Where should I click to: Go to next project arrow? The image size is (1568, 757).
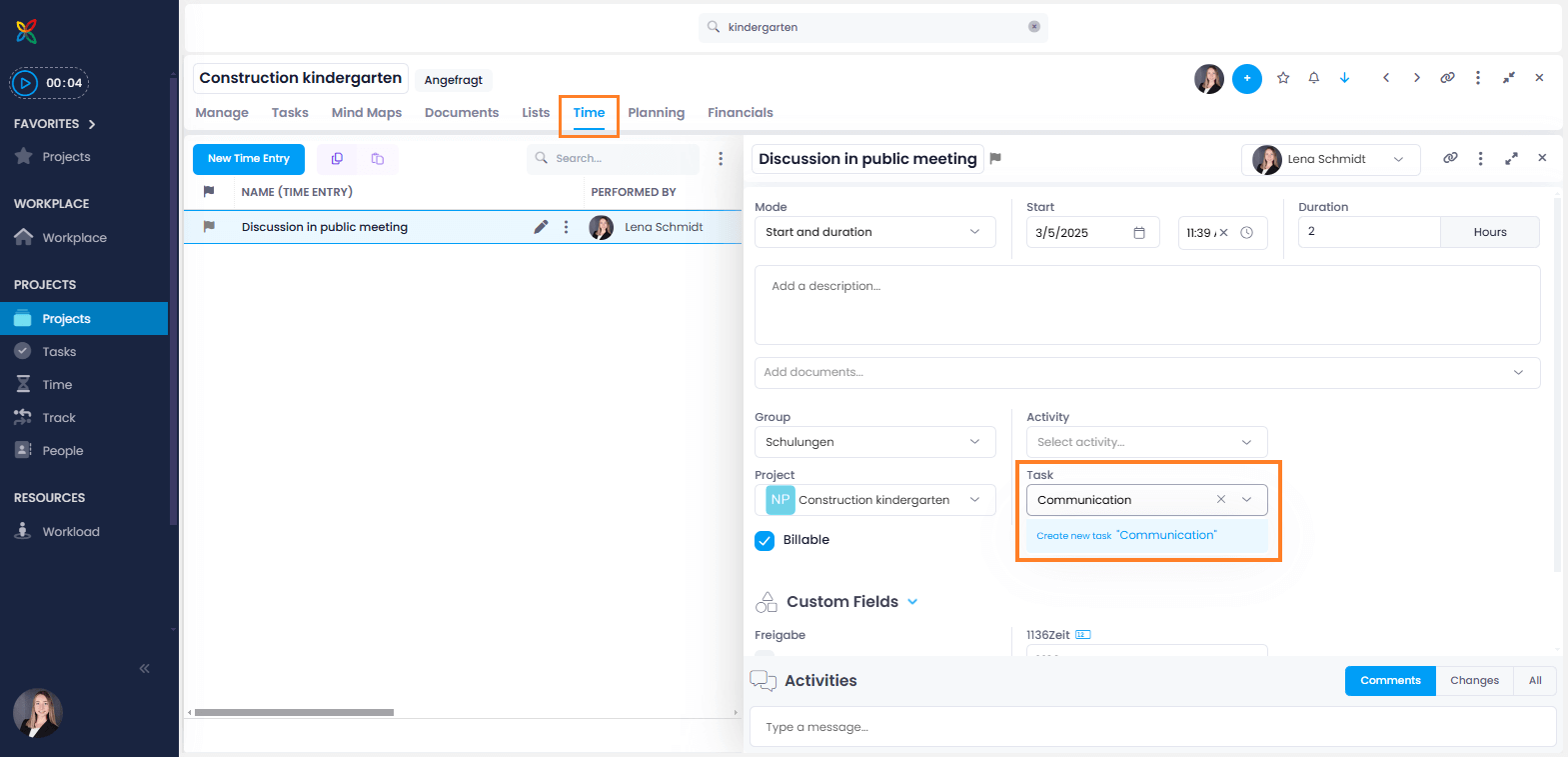[1416, 78]
